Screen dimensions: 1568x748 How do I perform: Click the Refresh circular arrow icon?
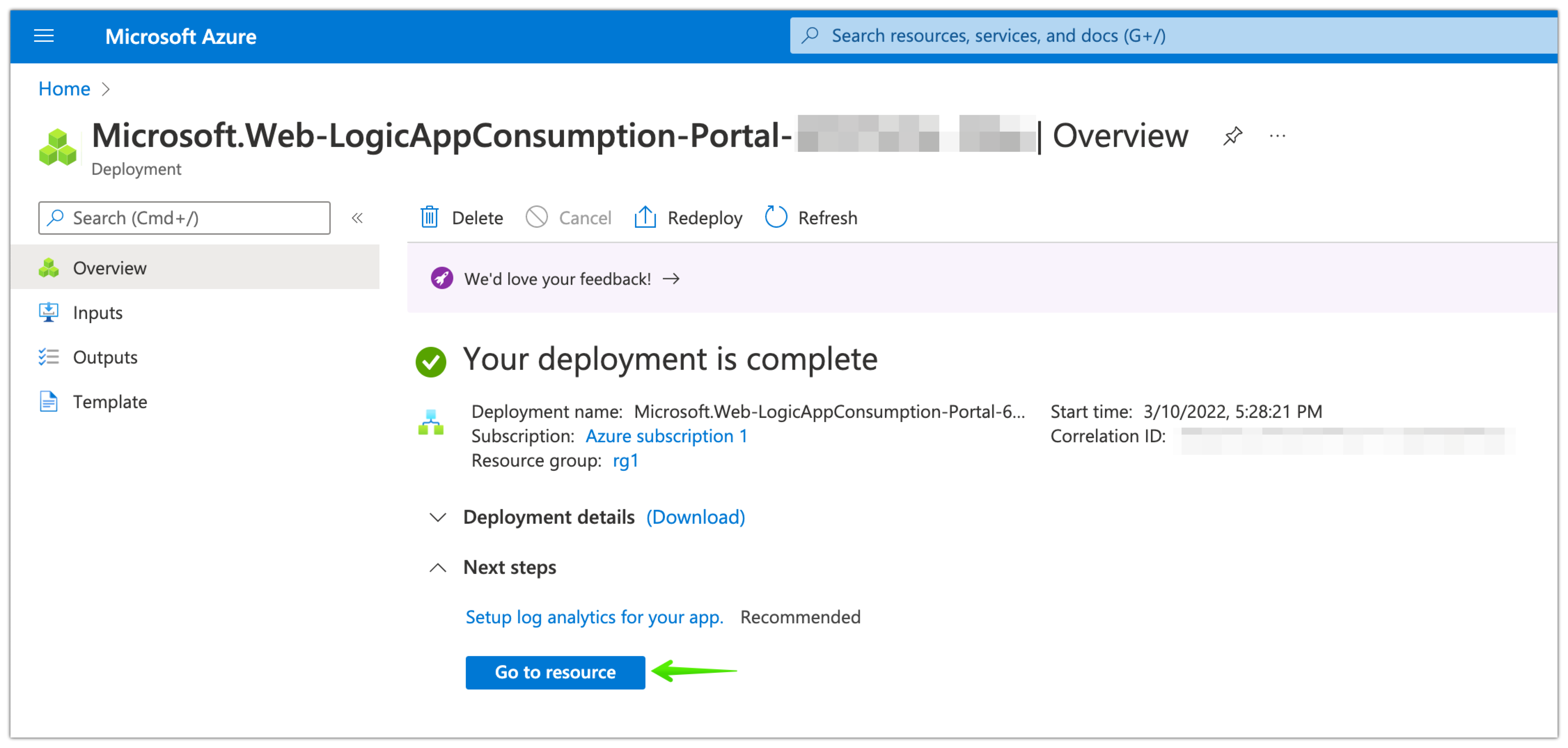click(776, 217)
